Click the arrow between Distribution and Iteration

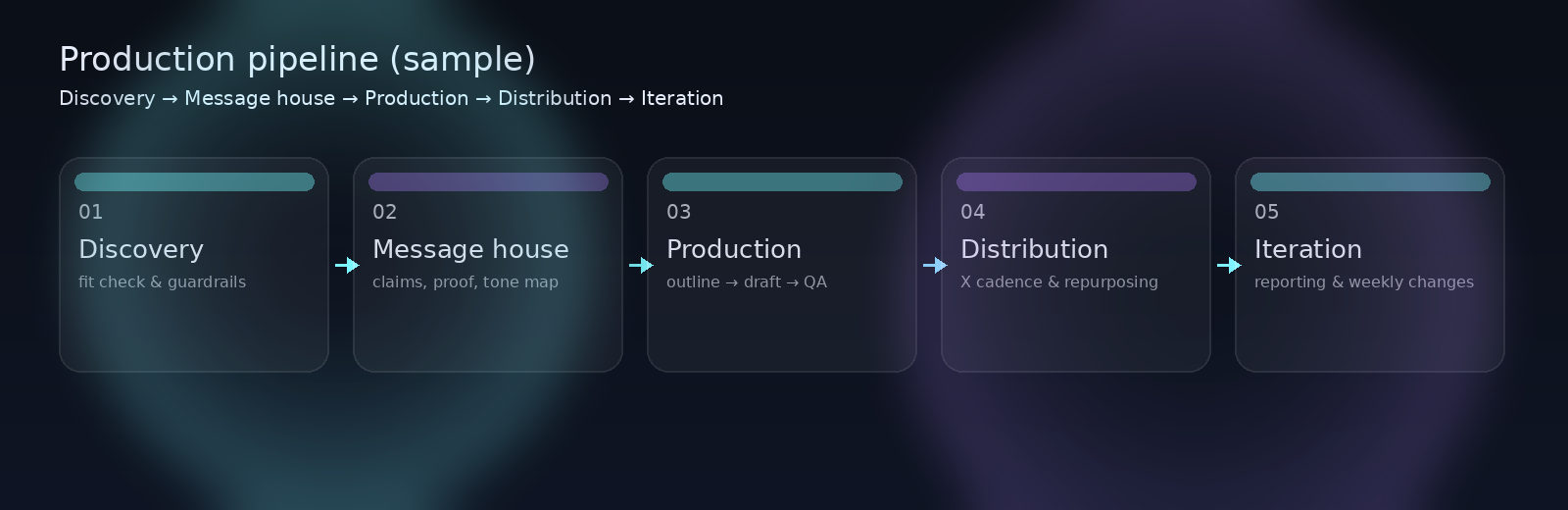[1229, 265]
